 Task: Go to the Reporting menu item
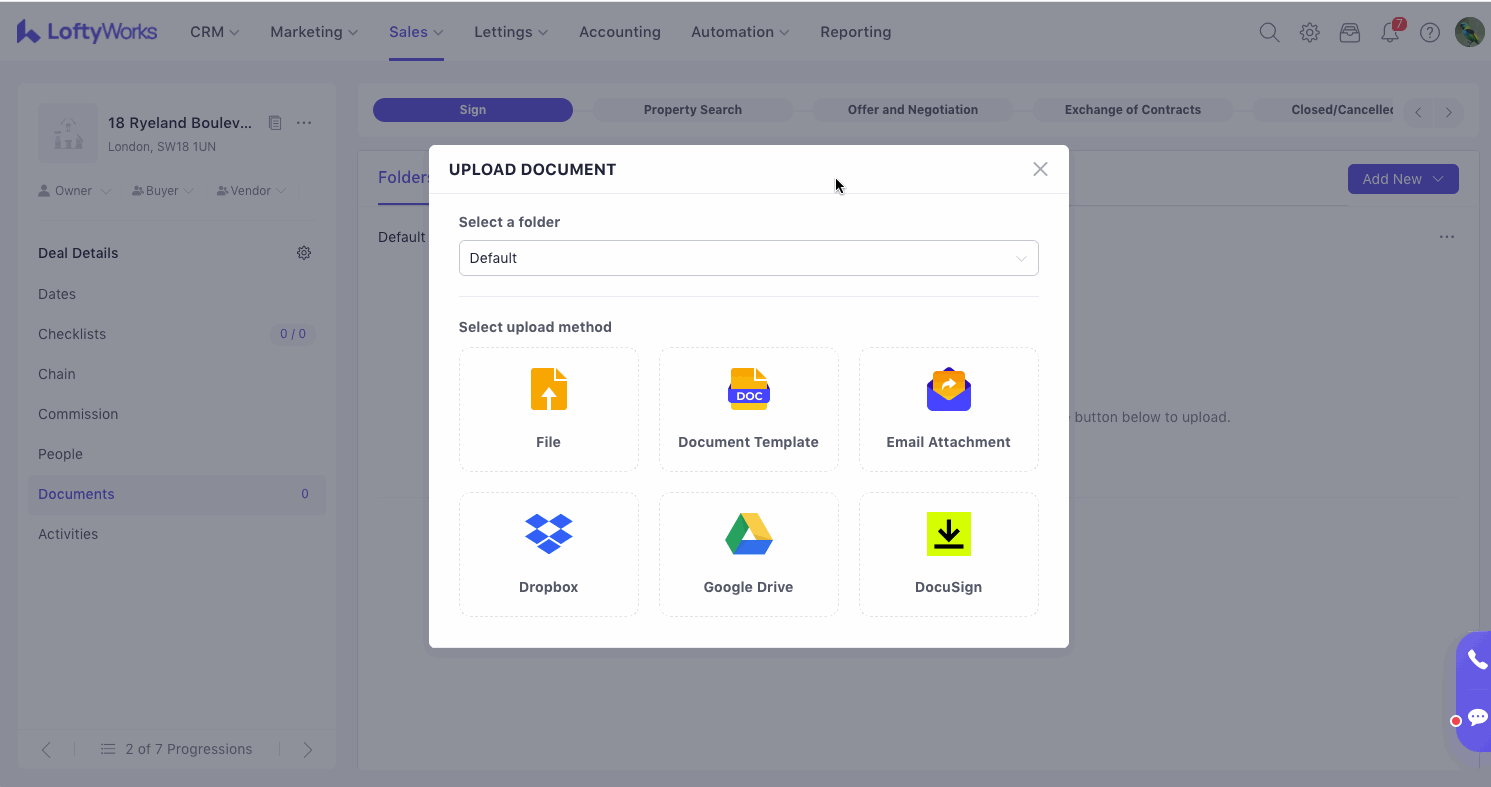click(x=855, y=32)
